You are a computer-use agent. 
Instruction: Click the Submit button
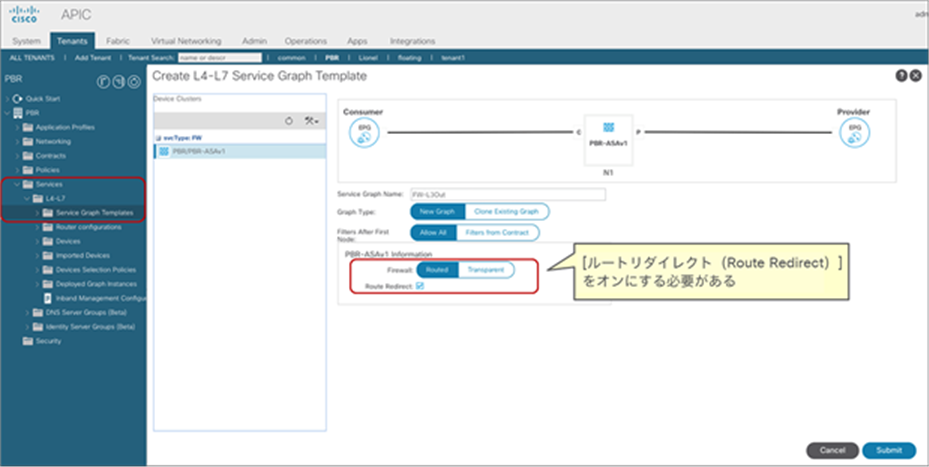click(889, 450)
